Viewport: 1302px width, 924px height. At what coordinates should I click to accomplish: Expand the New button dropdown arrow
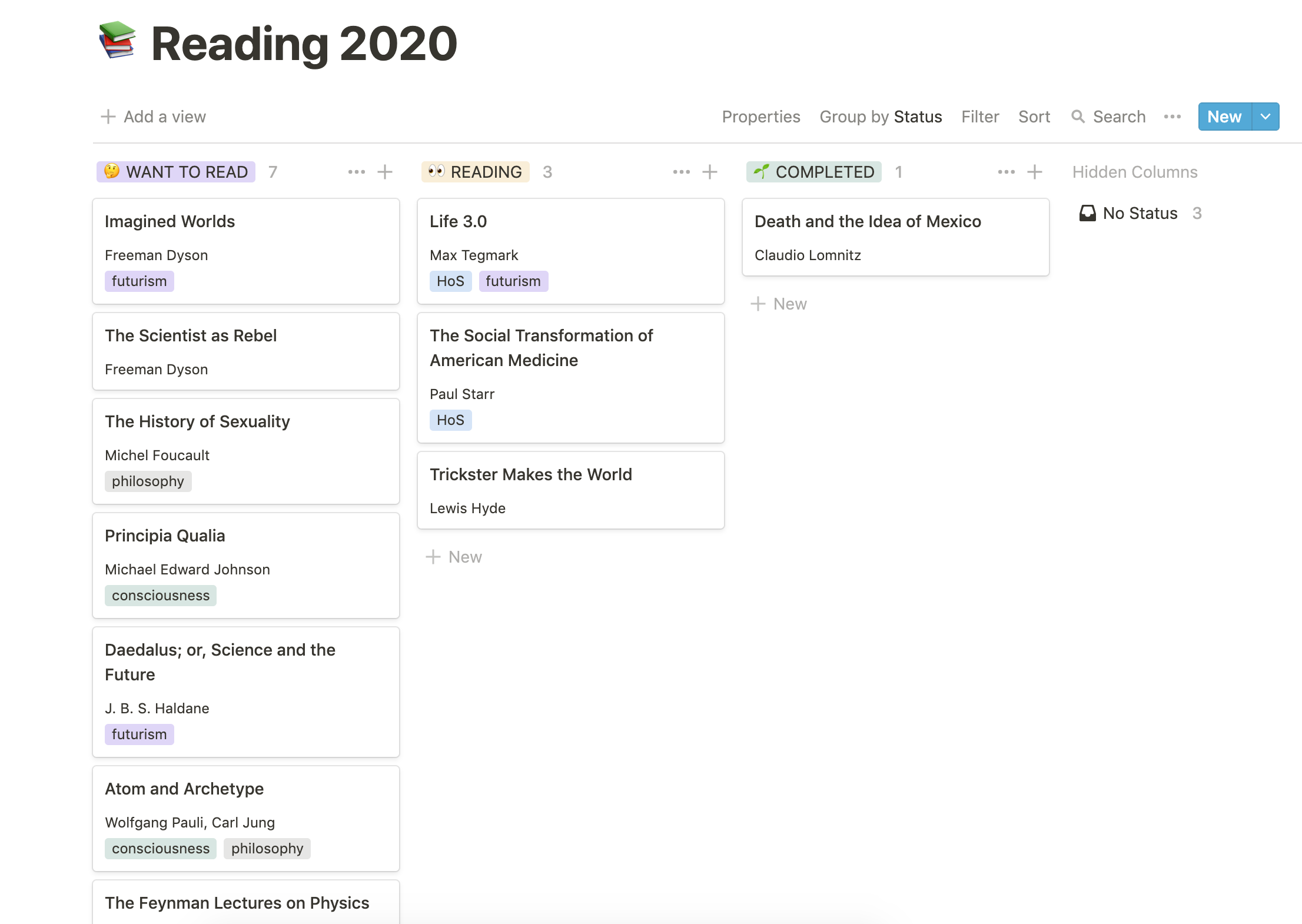pos(1266,117)
